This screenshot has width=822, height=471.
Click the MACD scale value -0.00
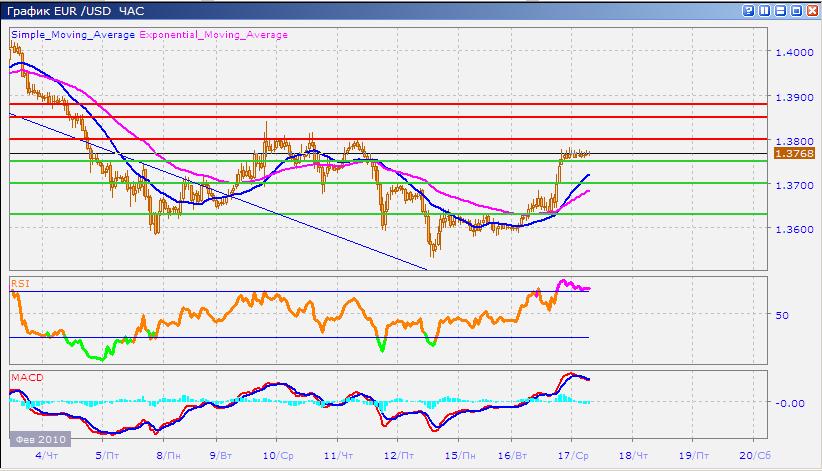(x=789, y=403)
